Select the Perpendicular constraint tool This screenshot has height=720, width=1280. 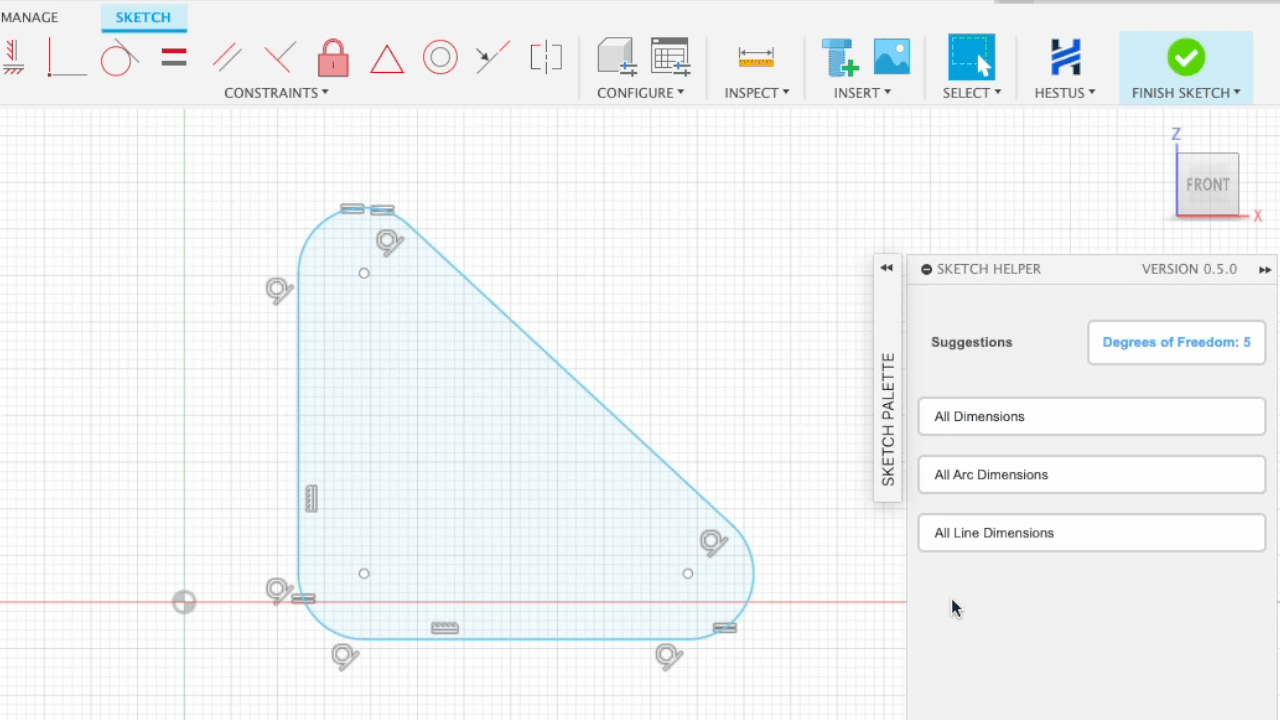[280, 57]
